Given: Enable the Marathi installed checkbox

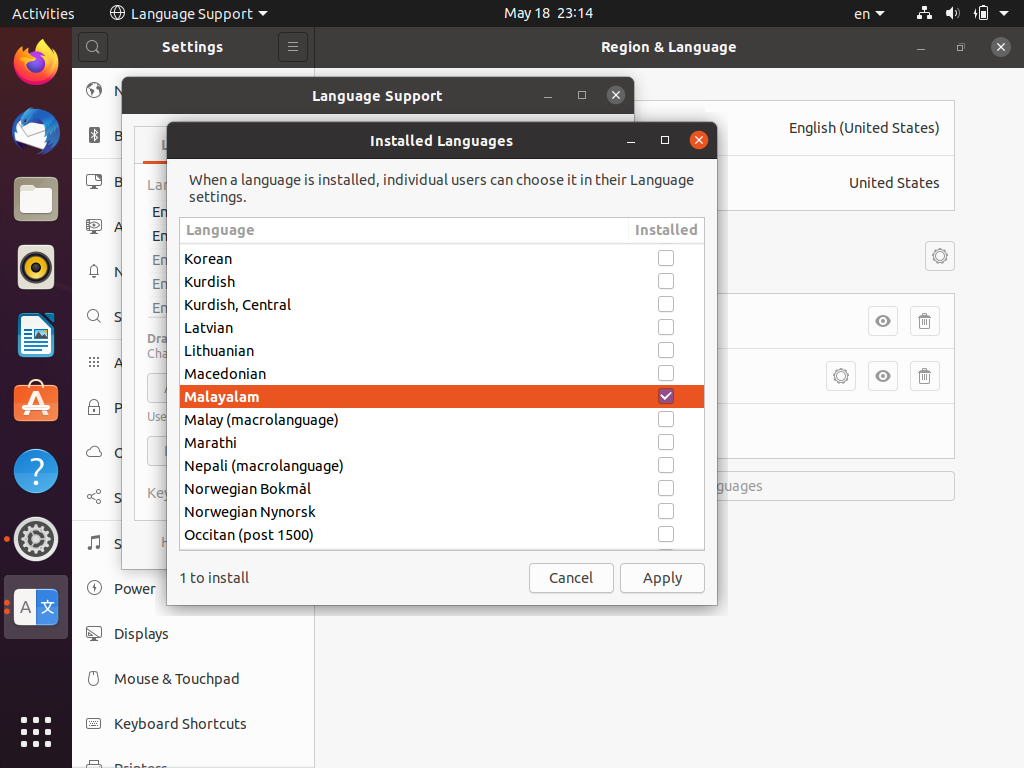Looking at the screenshot, I should pyautogui.click(x=666, y=443).
